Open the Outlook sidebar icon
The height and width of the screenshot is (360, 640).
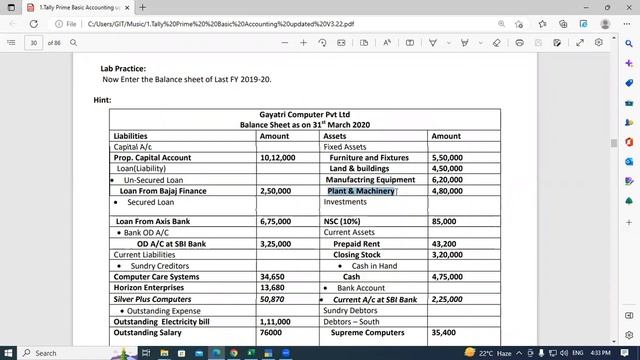click(629, 162)
